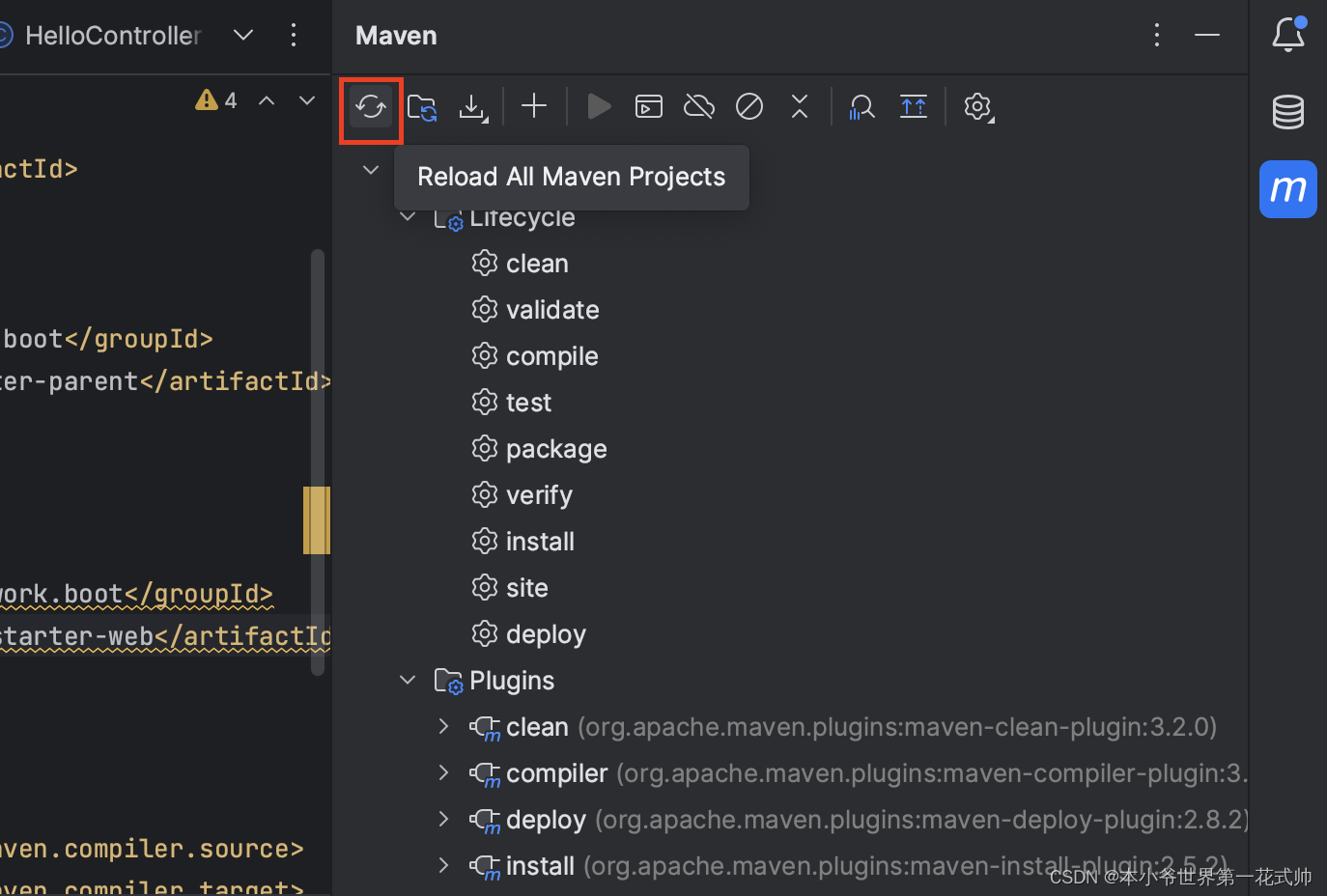Select the package lifecycle goal
The image size is (1327, 896).
(x=539, y=449)
